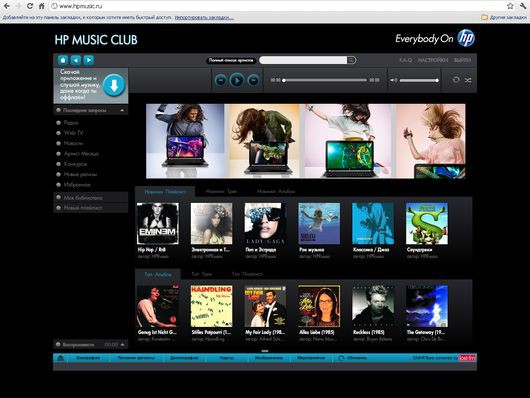Skip to next track in the player
530x398 pixels.
253,80
